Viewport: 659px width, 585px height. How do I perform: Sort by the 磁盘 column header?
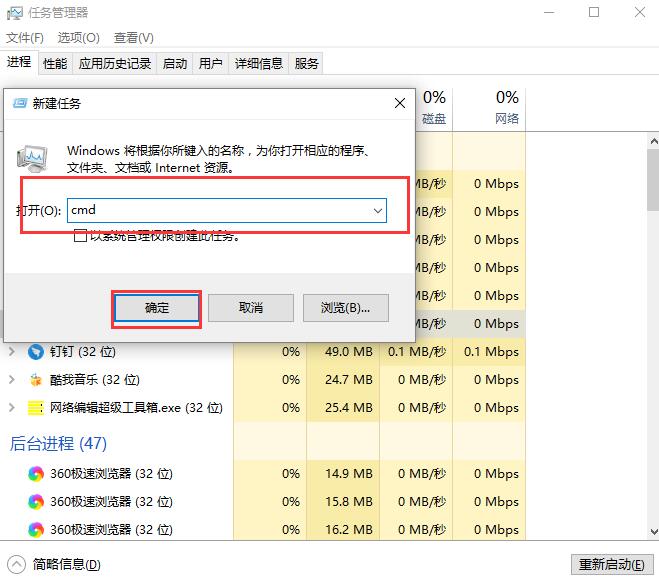(x=434, y=108)
